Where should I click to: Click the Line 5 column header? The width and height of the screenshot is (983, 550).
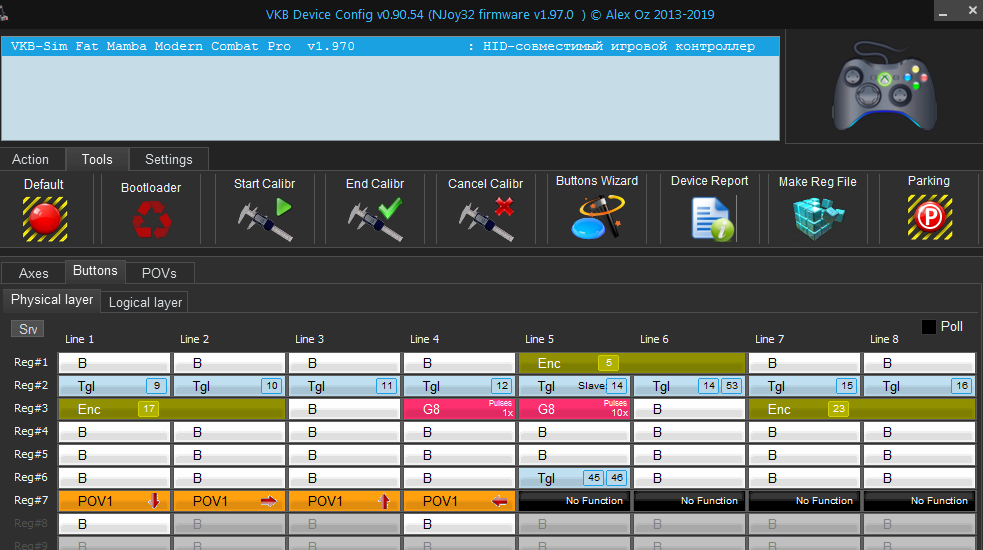tap(539, 339)
